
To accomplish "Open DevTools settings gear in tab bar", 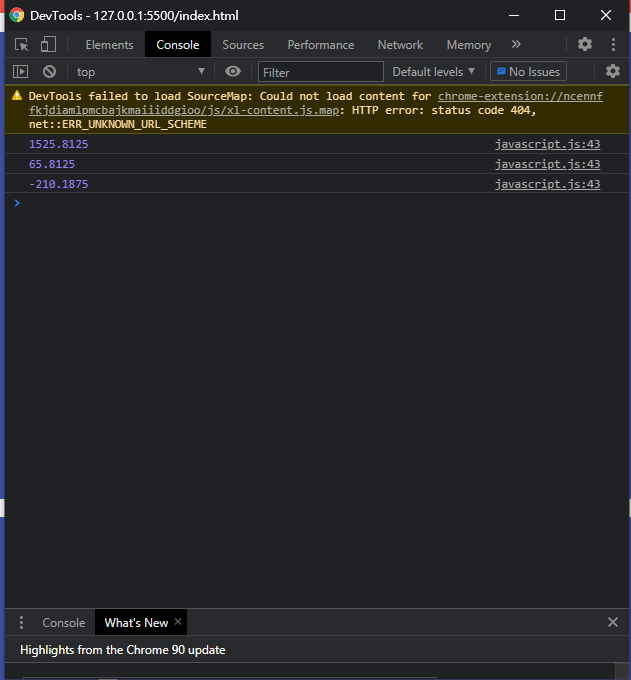I will pos(585,45).
